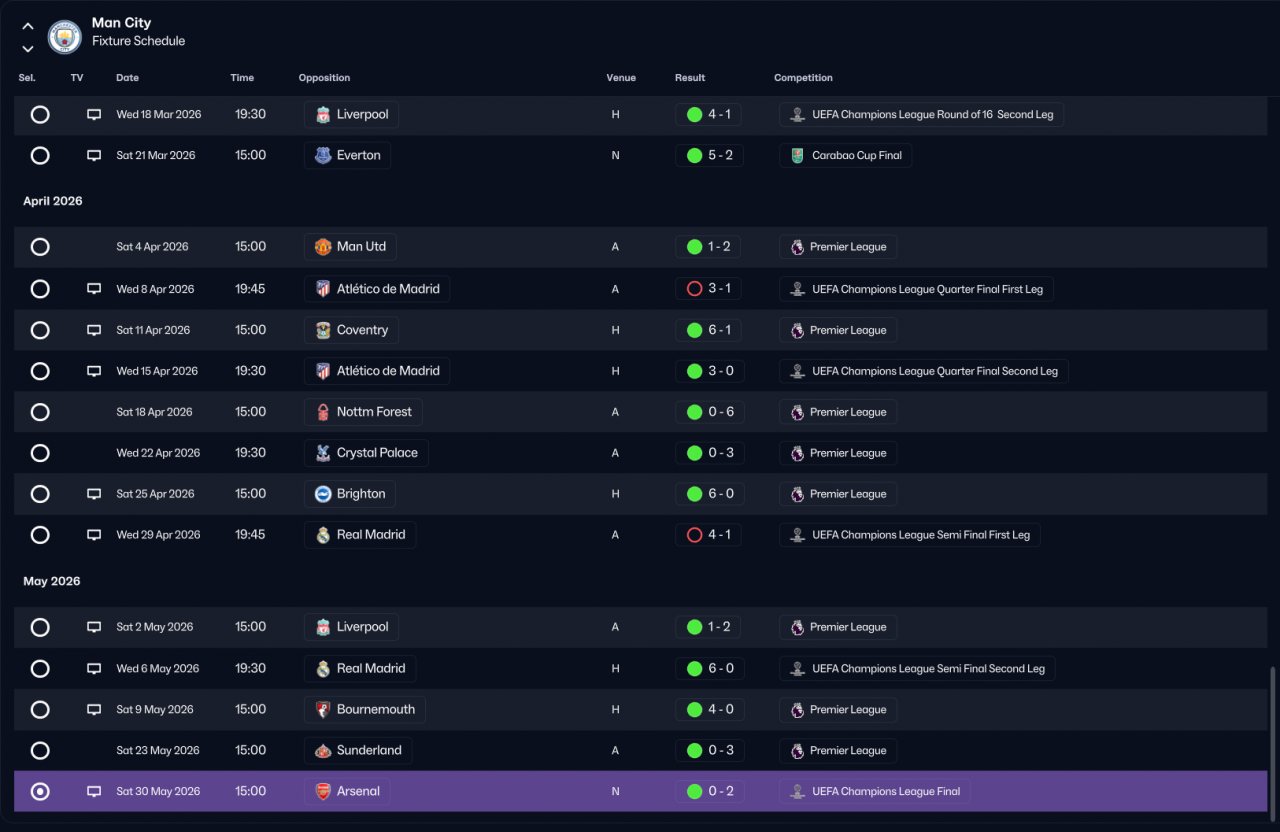The image size is (1280, 832).
Task: Open the 6 - 0 result against Brighton
Action: click(x=708, y=494)
